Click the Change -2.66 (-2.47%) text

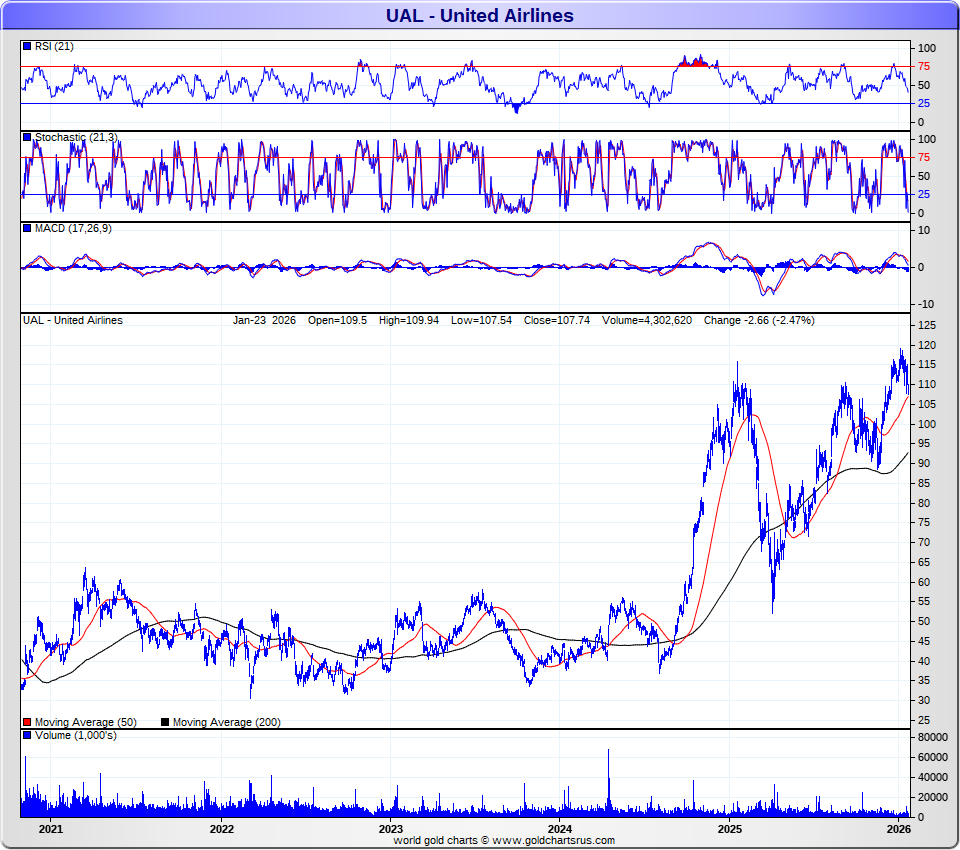(759, 320)
